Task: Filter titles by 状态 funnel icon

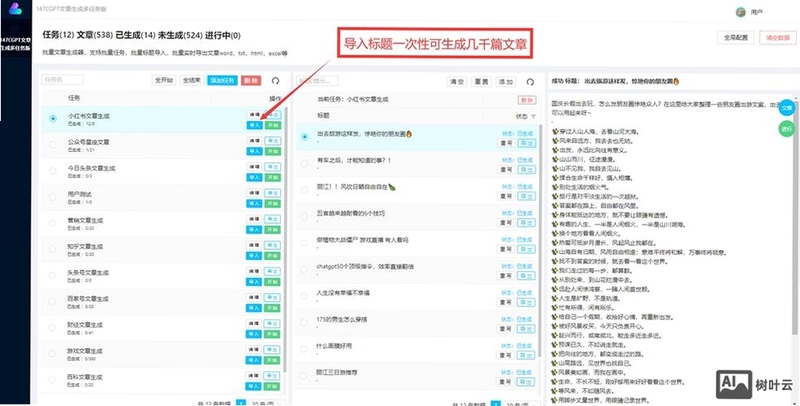Action: 533,117
